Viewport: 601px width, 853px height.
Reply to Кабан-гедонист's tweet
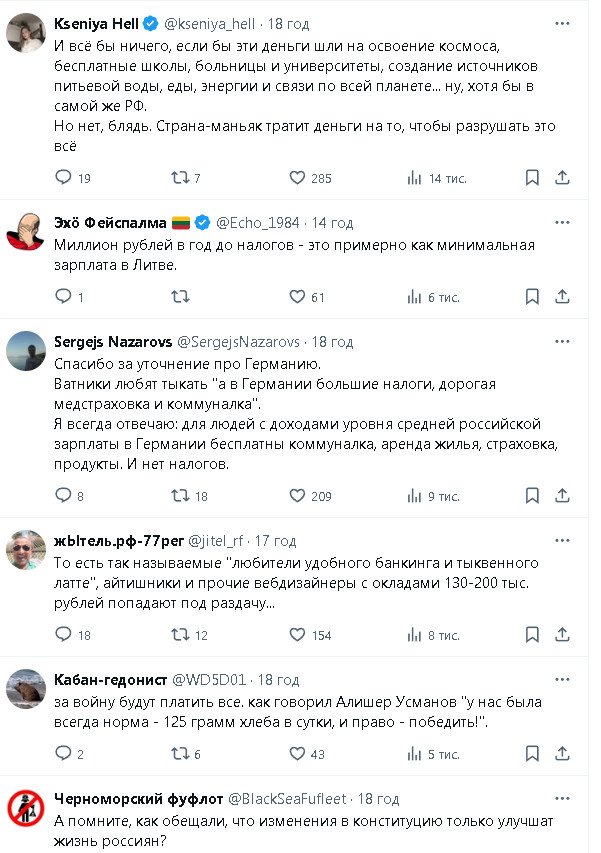63,753
